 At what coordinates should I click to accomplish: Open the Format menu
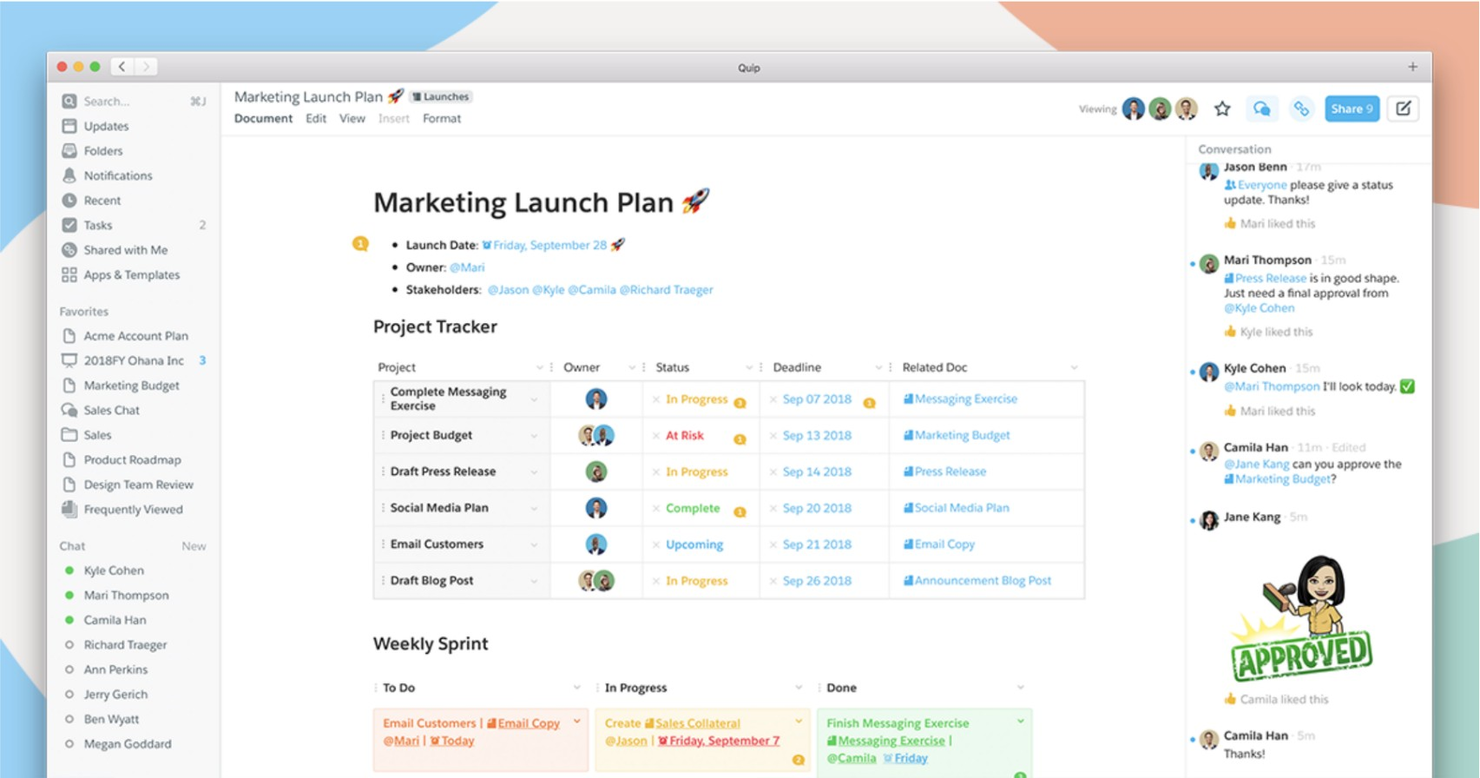point(441,118)
